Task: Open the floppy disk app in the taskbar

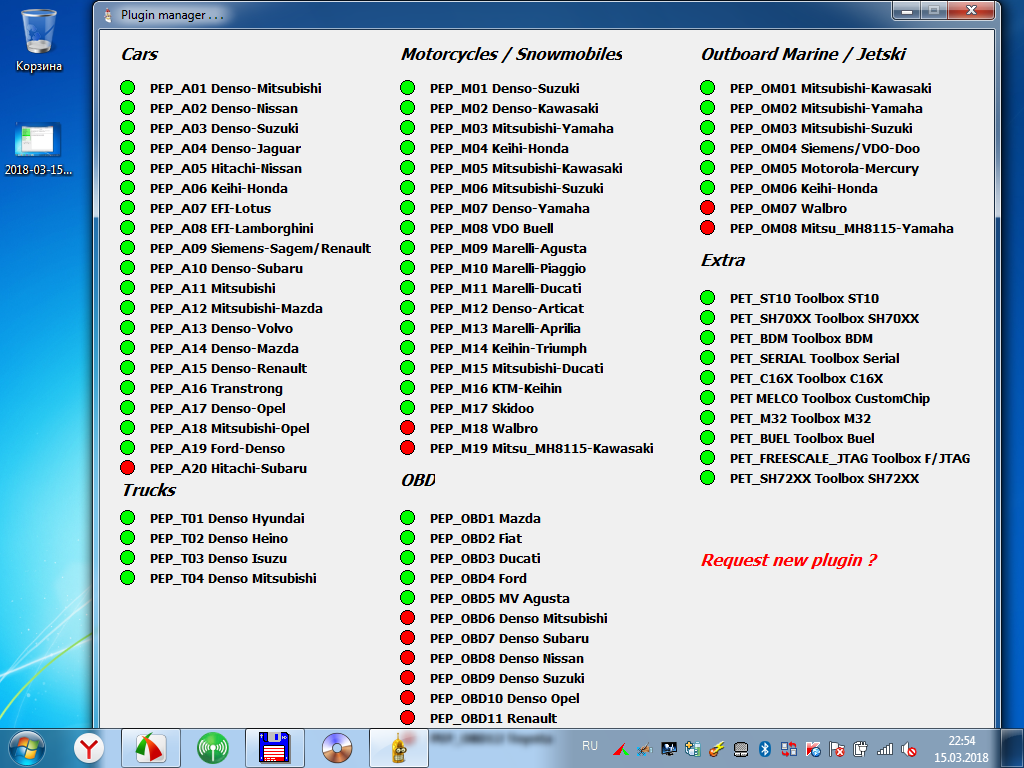Action: [275, 748]
